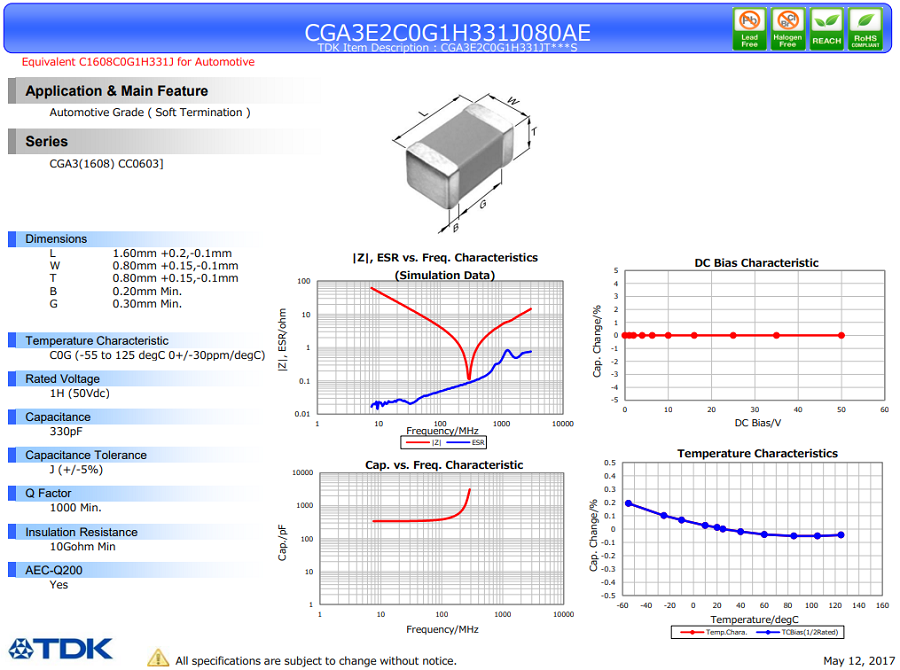Click the Temp.Chara. legend entry

coord(713,632)
